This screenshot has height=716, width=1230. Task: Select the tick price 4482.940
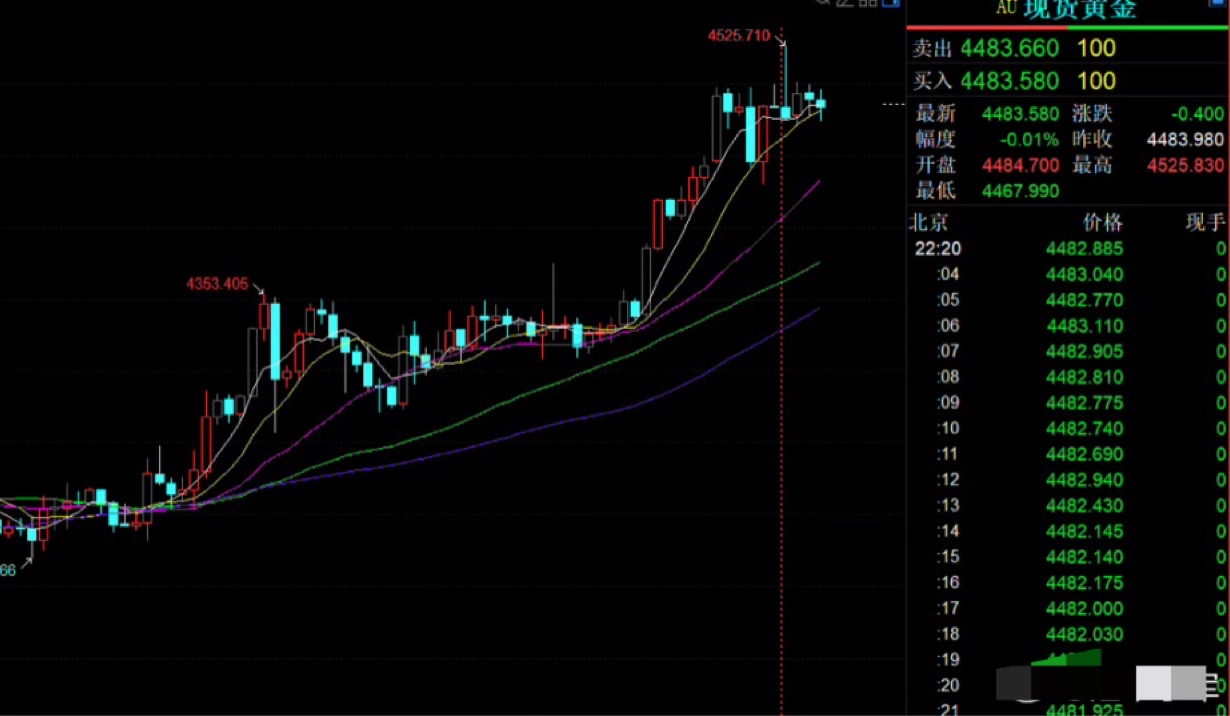(1085, 480)
